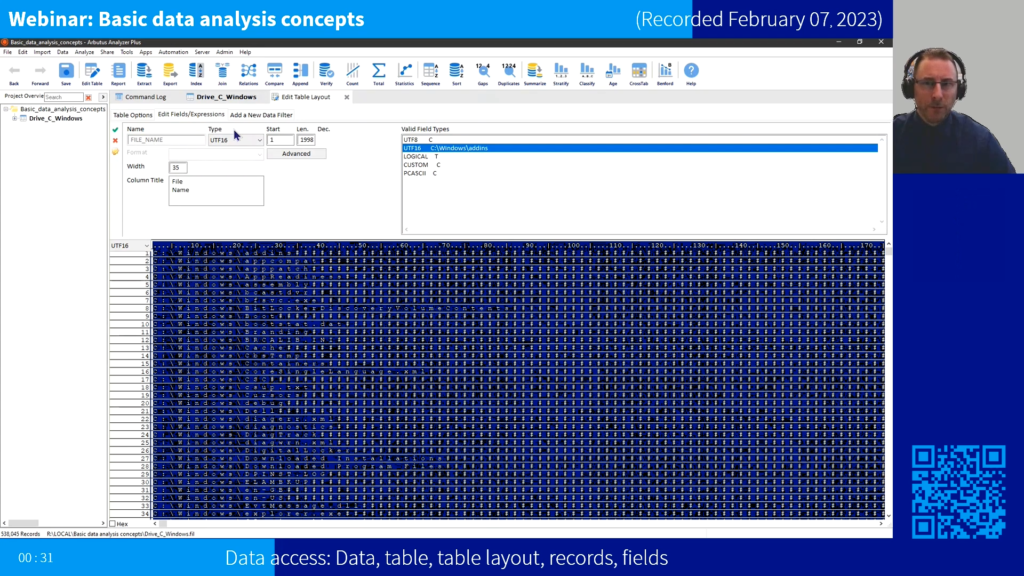The height and width of the screenshot is (576, 1024).
Task: Open the Stratify command
Action: point(561,74)
